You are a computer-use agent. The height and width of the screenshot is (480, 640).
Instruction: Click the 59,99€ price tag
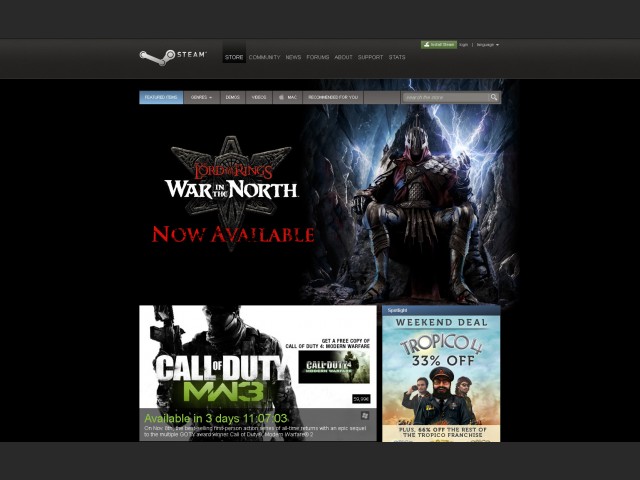(x=361, y=399)
